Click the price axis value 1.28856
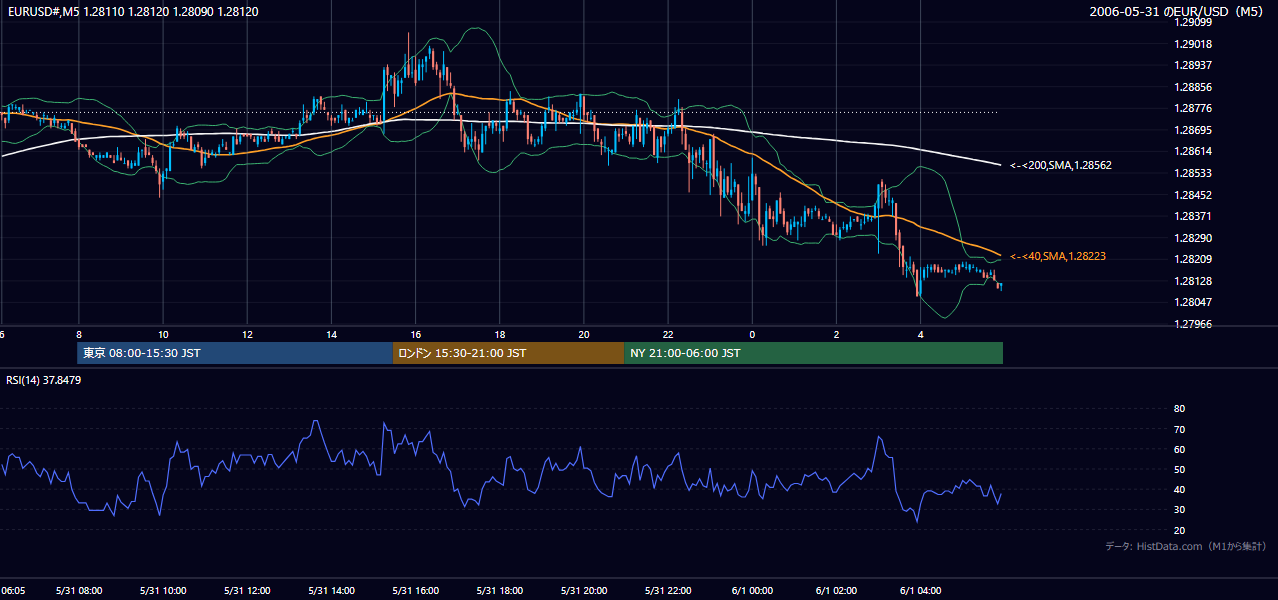The width and height of the screenshot is (1278, 600). pos(1192,87)
